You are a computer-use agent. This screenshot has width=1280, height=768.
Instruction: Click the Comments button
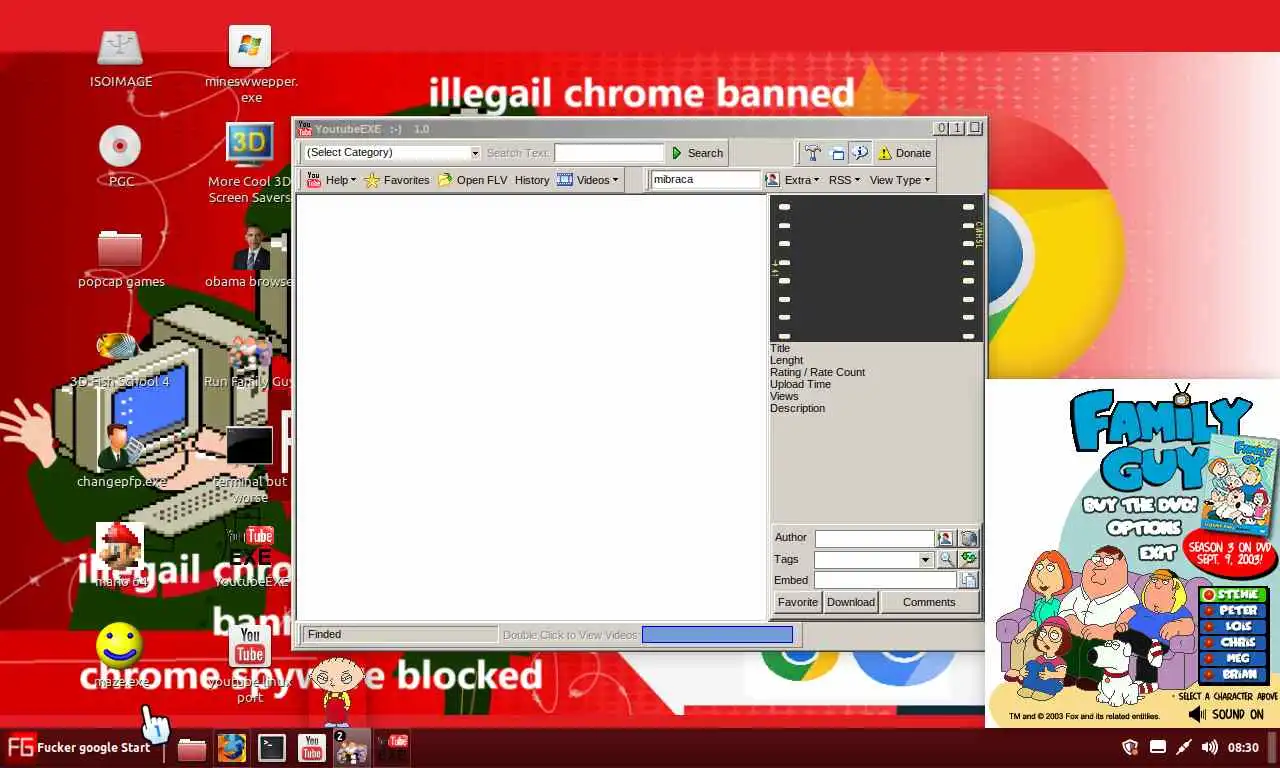tap(929, 602)
